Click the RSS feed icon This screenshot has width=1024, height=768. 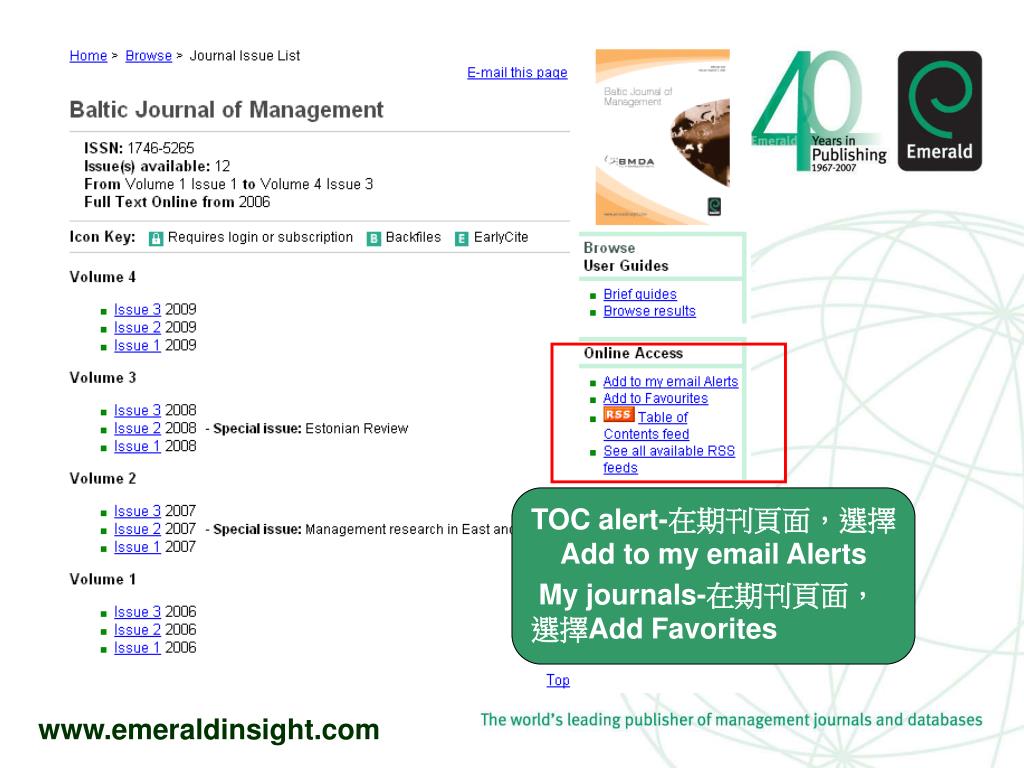(x=618, y=415)
